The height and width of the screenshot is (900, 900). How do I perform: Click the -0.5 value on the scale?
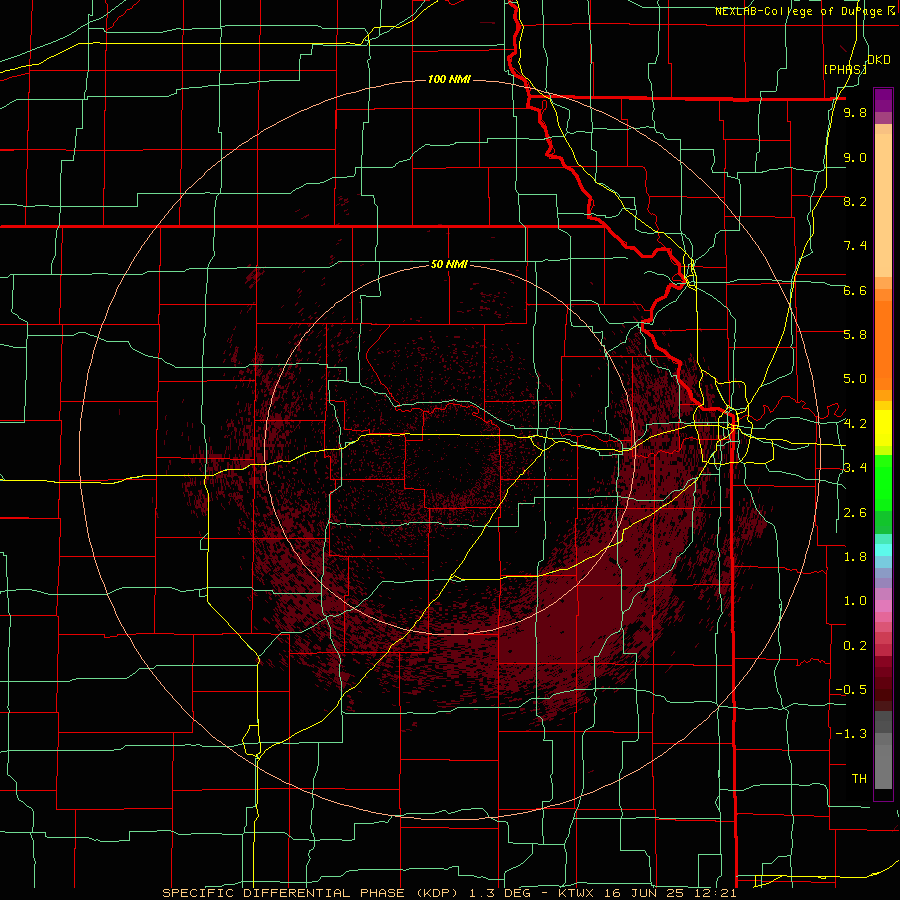click(x=851, y=690)
